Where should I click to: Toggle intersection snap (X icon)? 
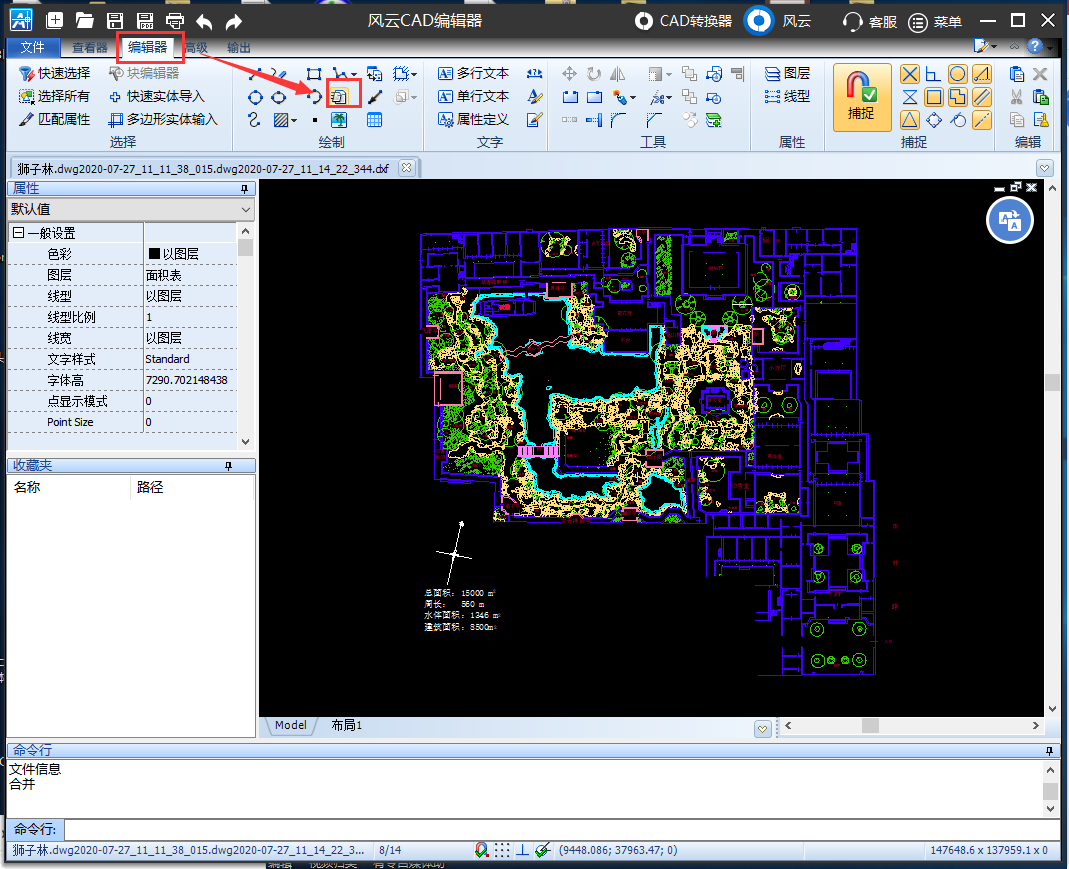coord(909,74)
